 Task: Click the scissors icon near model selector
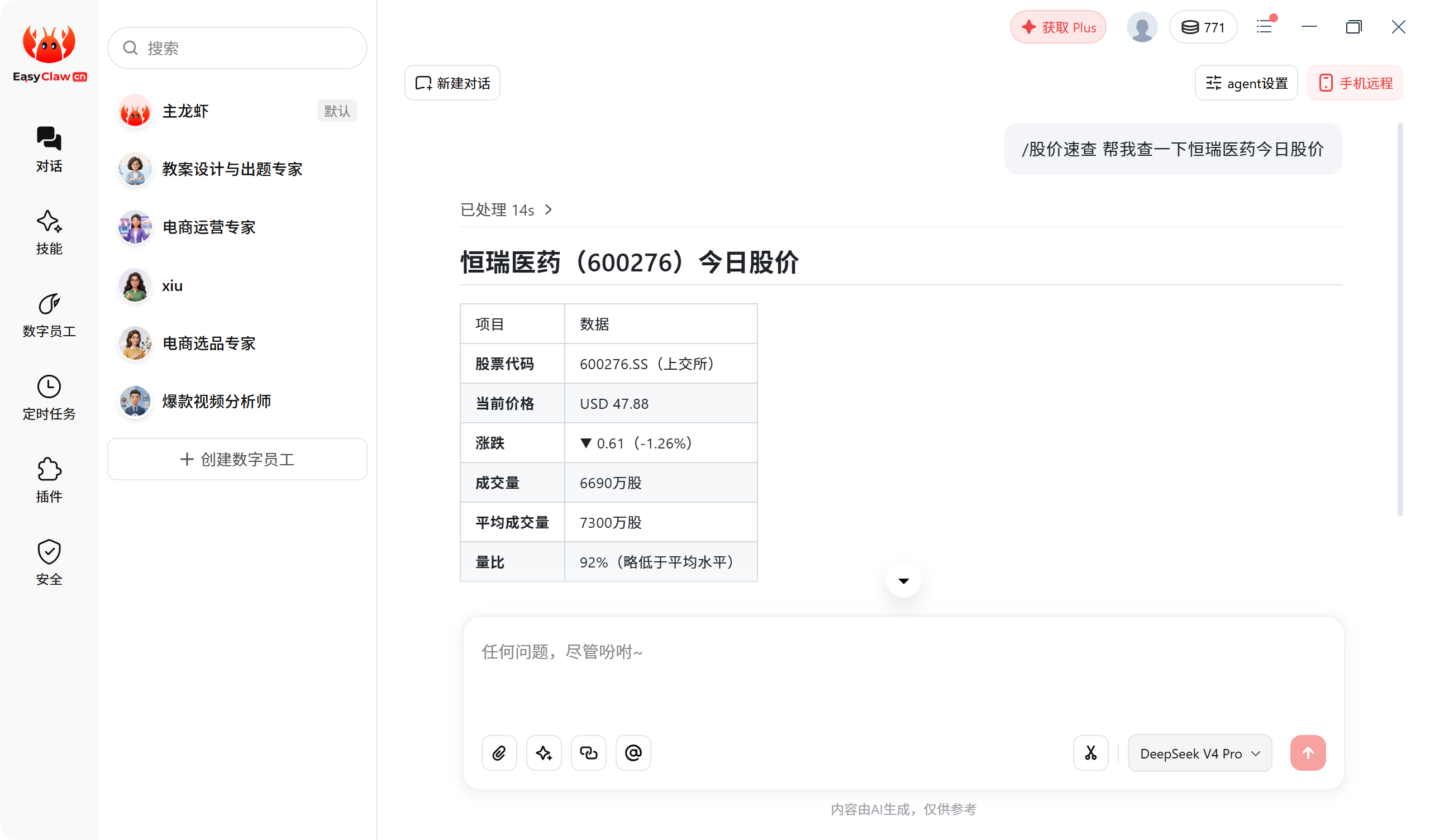[1091, 753]
